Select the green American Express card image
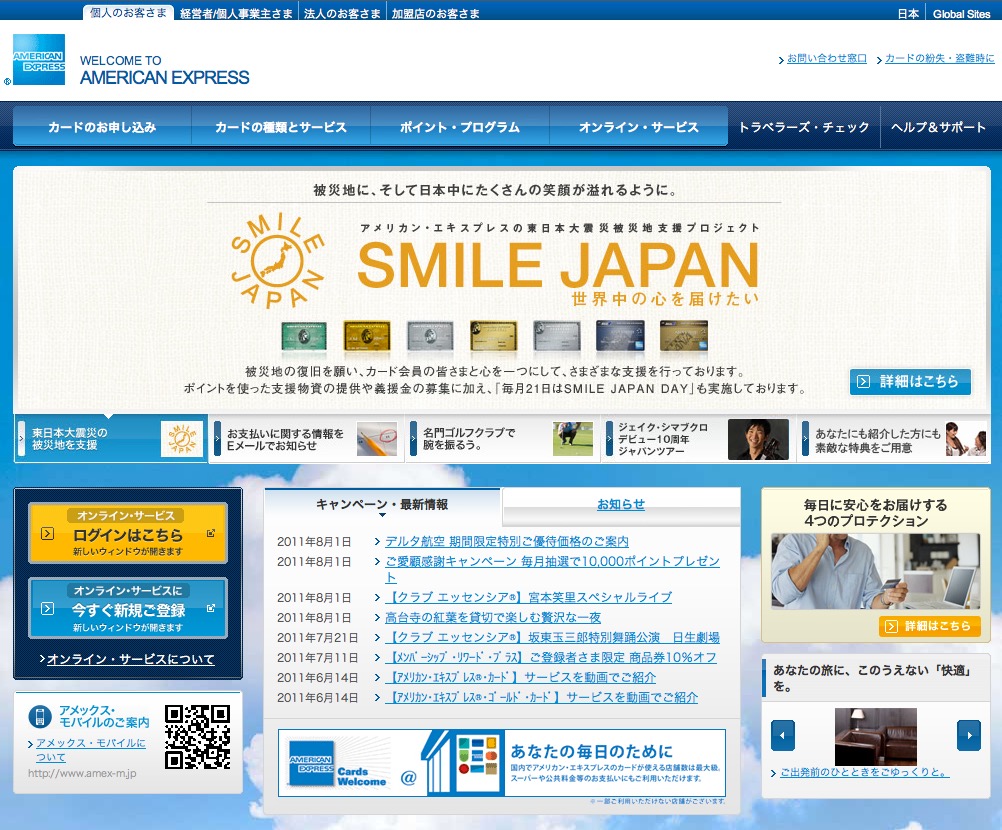Screen dimensions: 1002x830 (304, 336)
